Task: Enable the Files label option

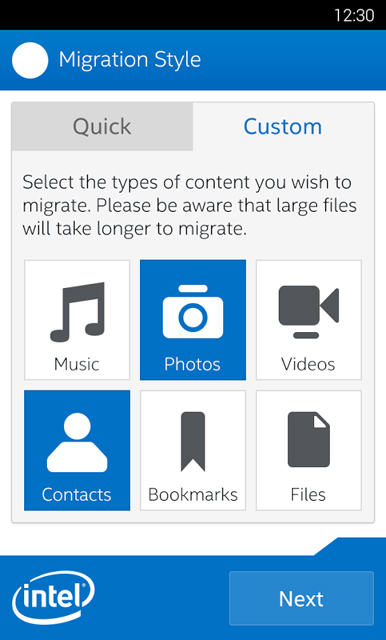Action: pos(308,495)
